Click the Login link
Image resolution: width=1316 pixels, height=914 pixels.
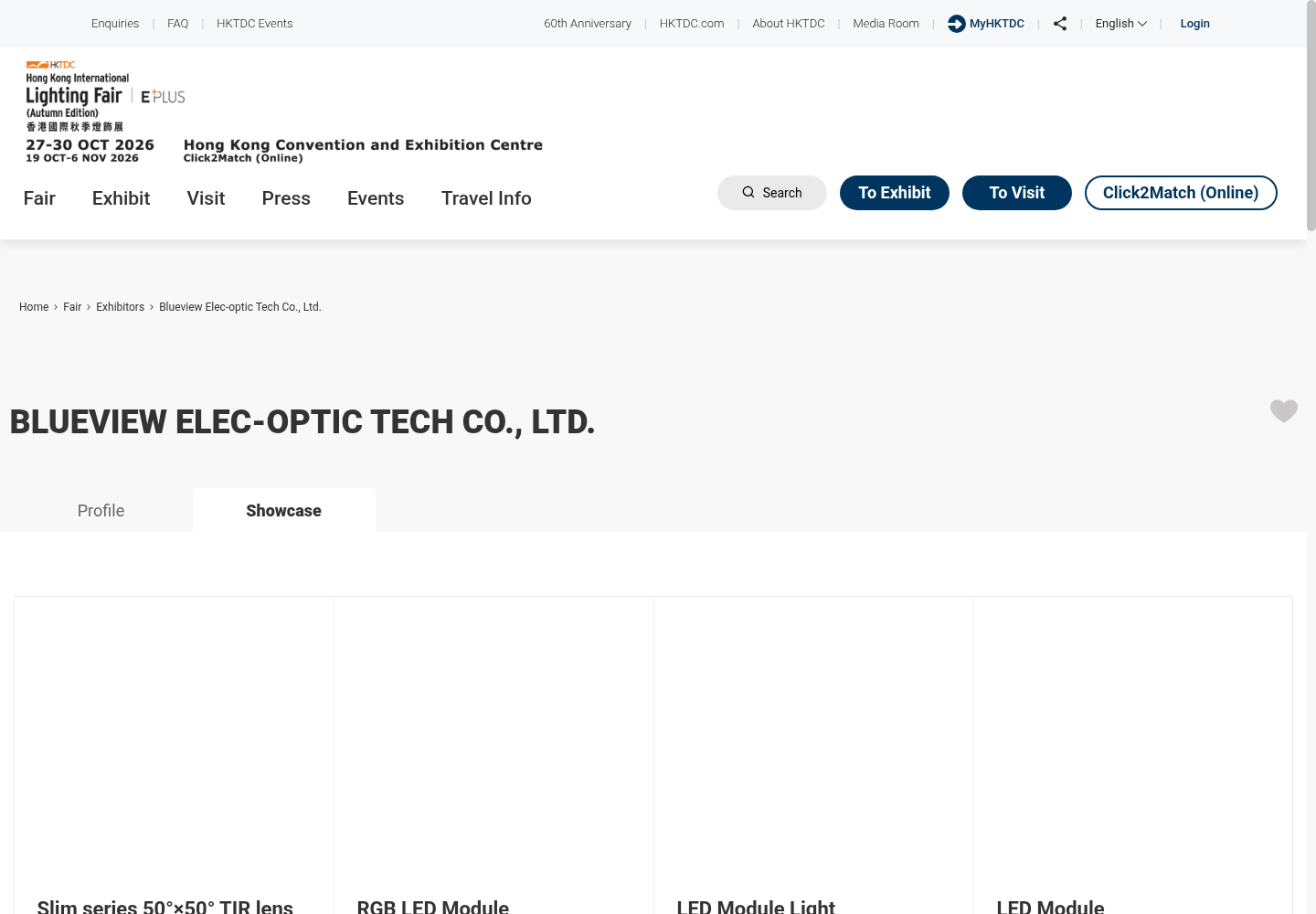click(x=1195, y=24)
